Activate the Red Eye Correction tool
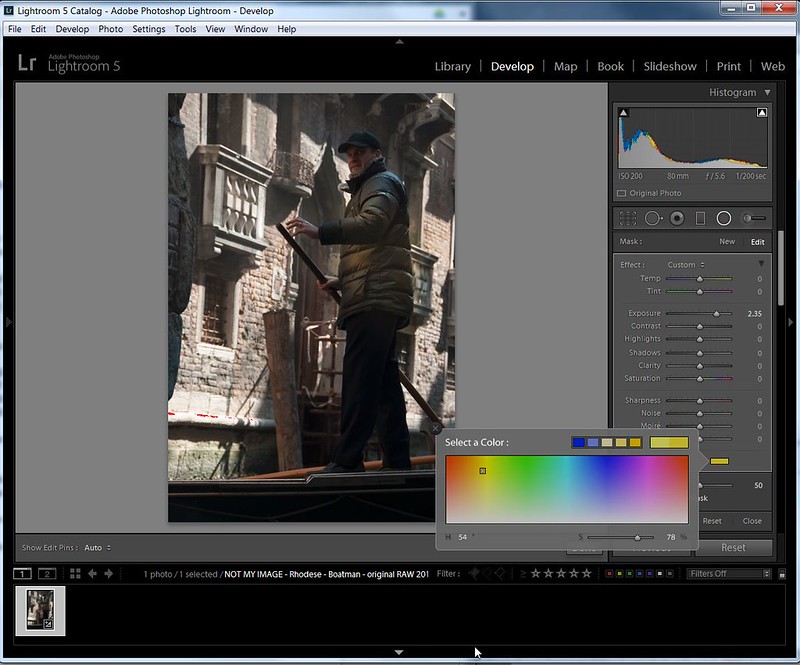The image size is (800, 665). click(x=677, y=218)
